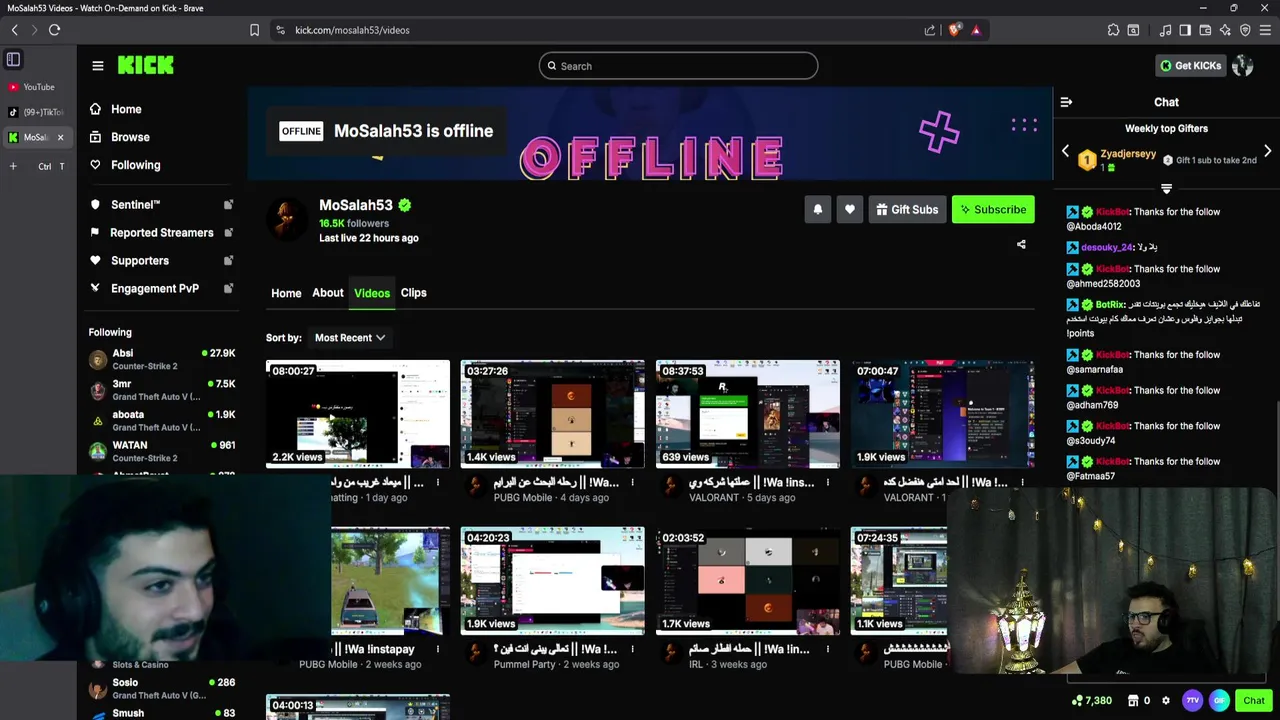Collapse the chat panel arrow icon
The image size is (1280, 720).
1066,102
